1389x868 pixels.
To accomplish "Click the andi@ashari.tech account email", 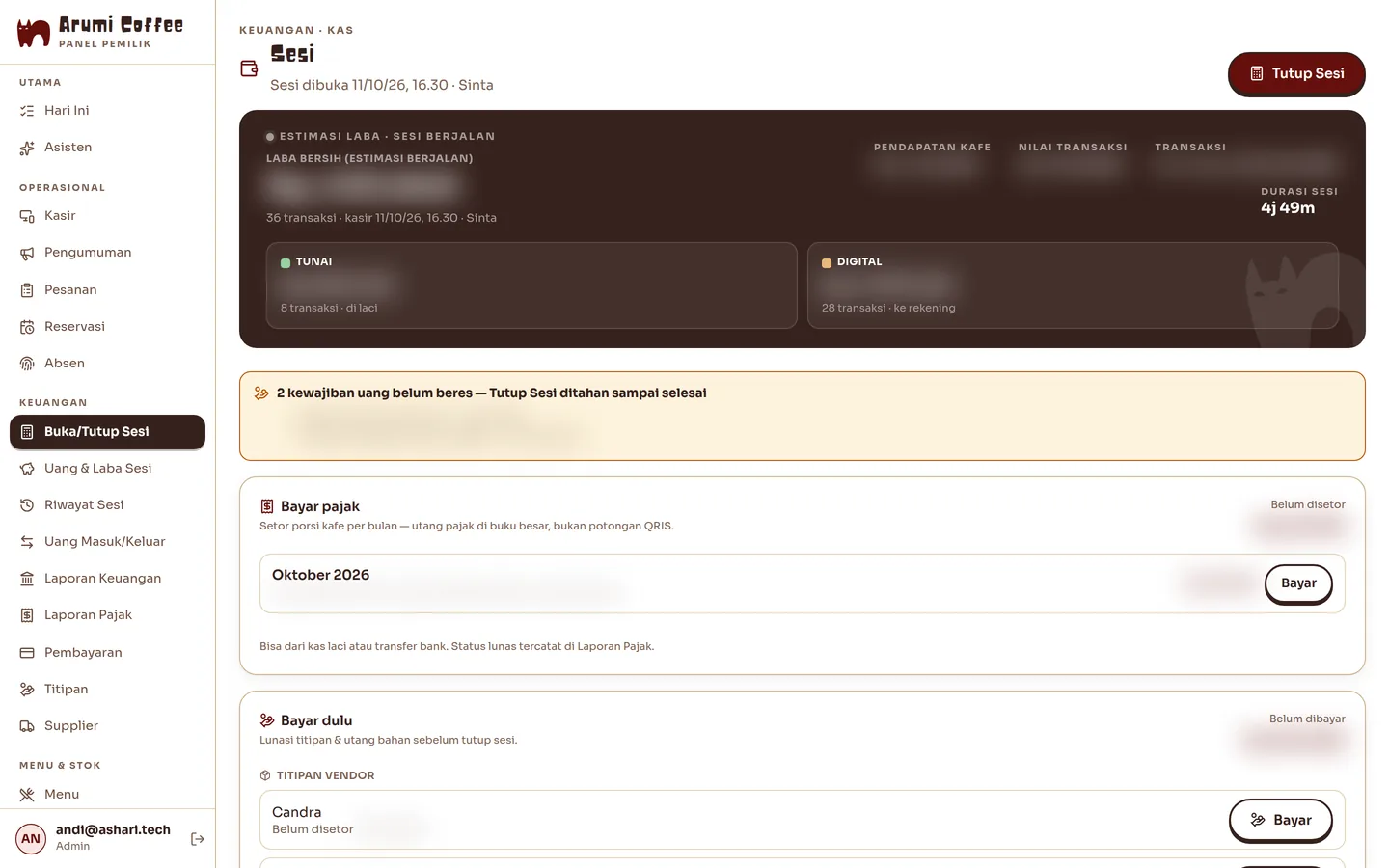I will tap(113, 829).
